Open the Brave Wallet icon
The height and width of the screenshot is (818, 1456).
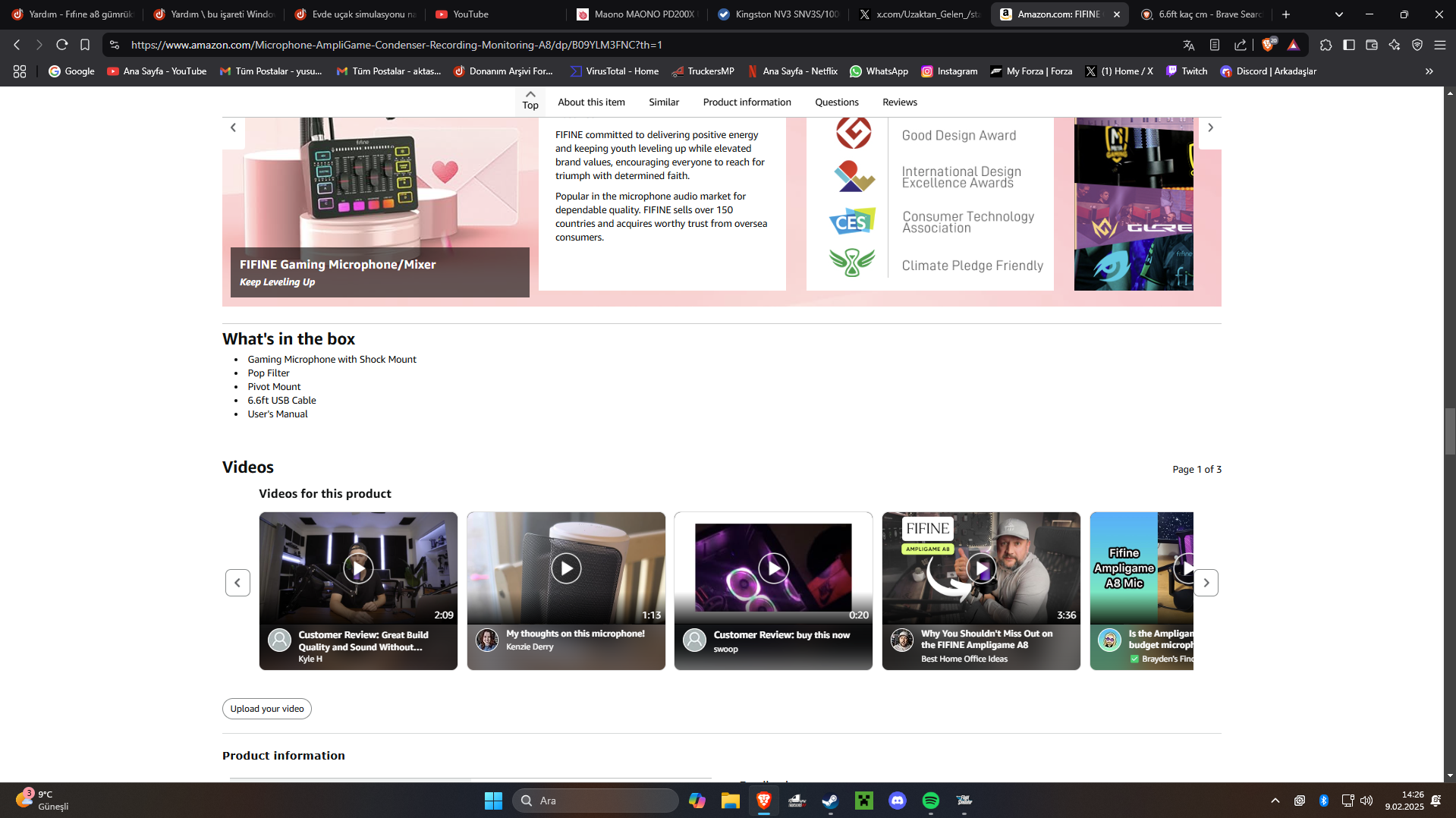click(x=1372, y=45)
